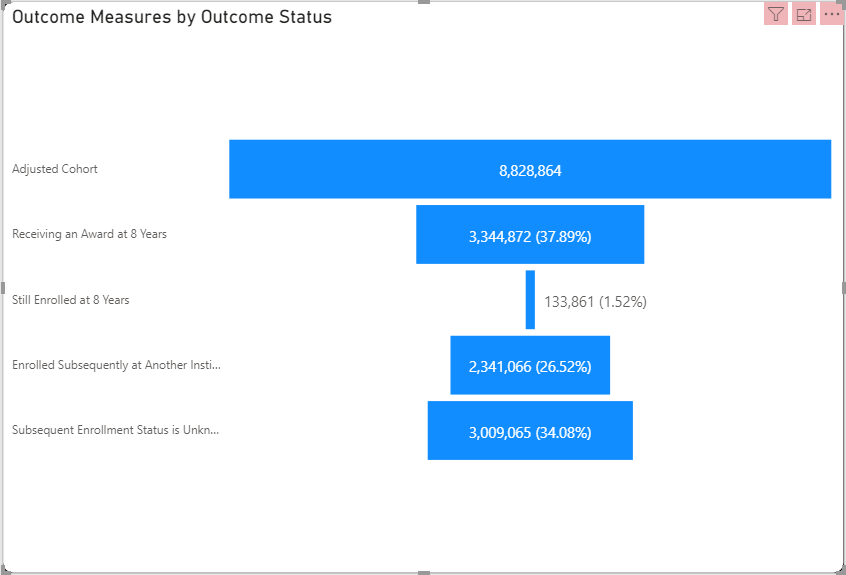Screen dimensions: 846x575
Task: Click the 2,341,066 (26.52%) data label
Action: click(529, 366)
